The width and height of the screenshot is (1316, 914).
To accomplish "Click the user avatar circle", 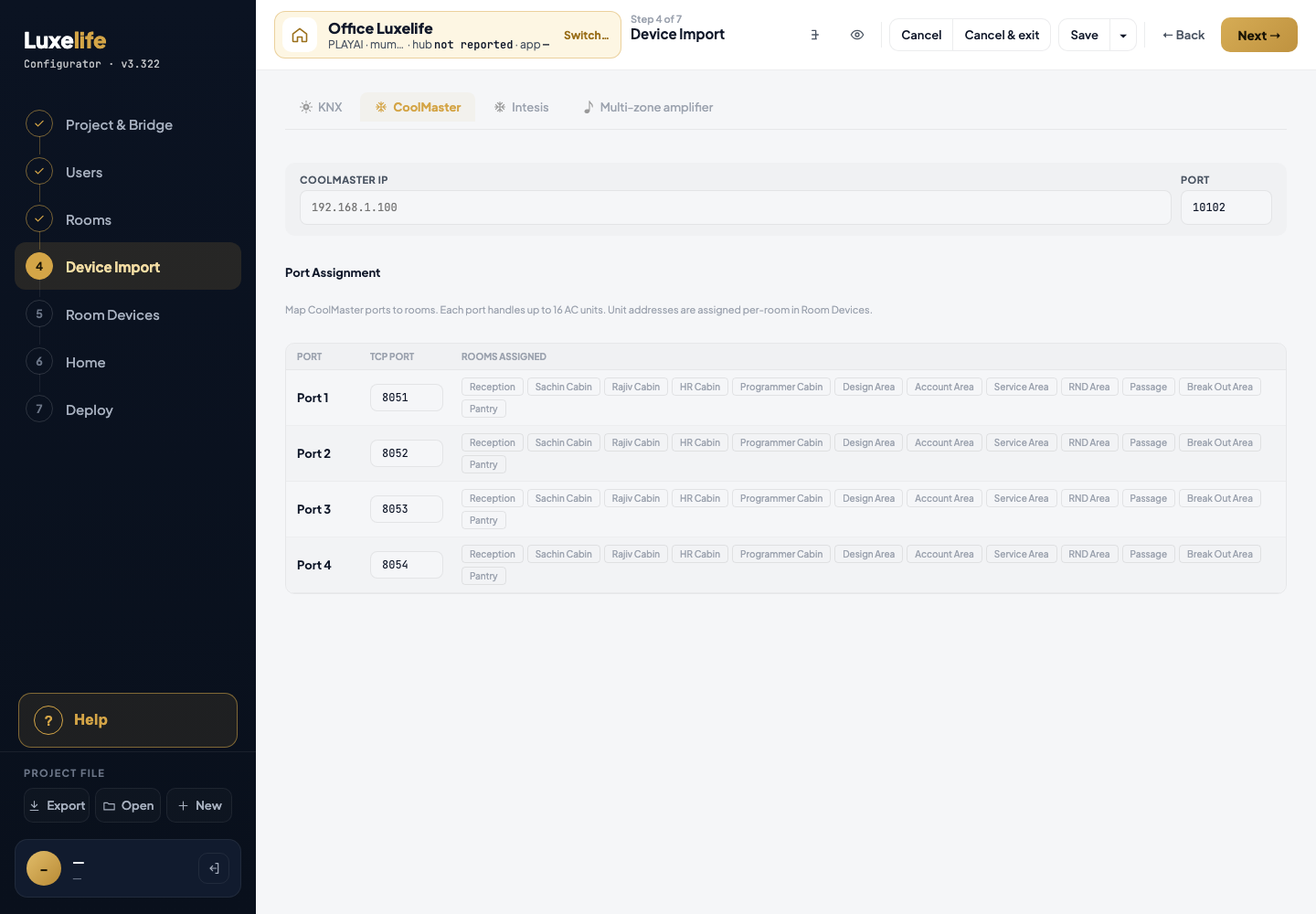I will tap(44, 868).
